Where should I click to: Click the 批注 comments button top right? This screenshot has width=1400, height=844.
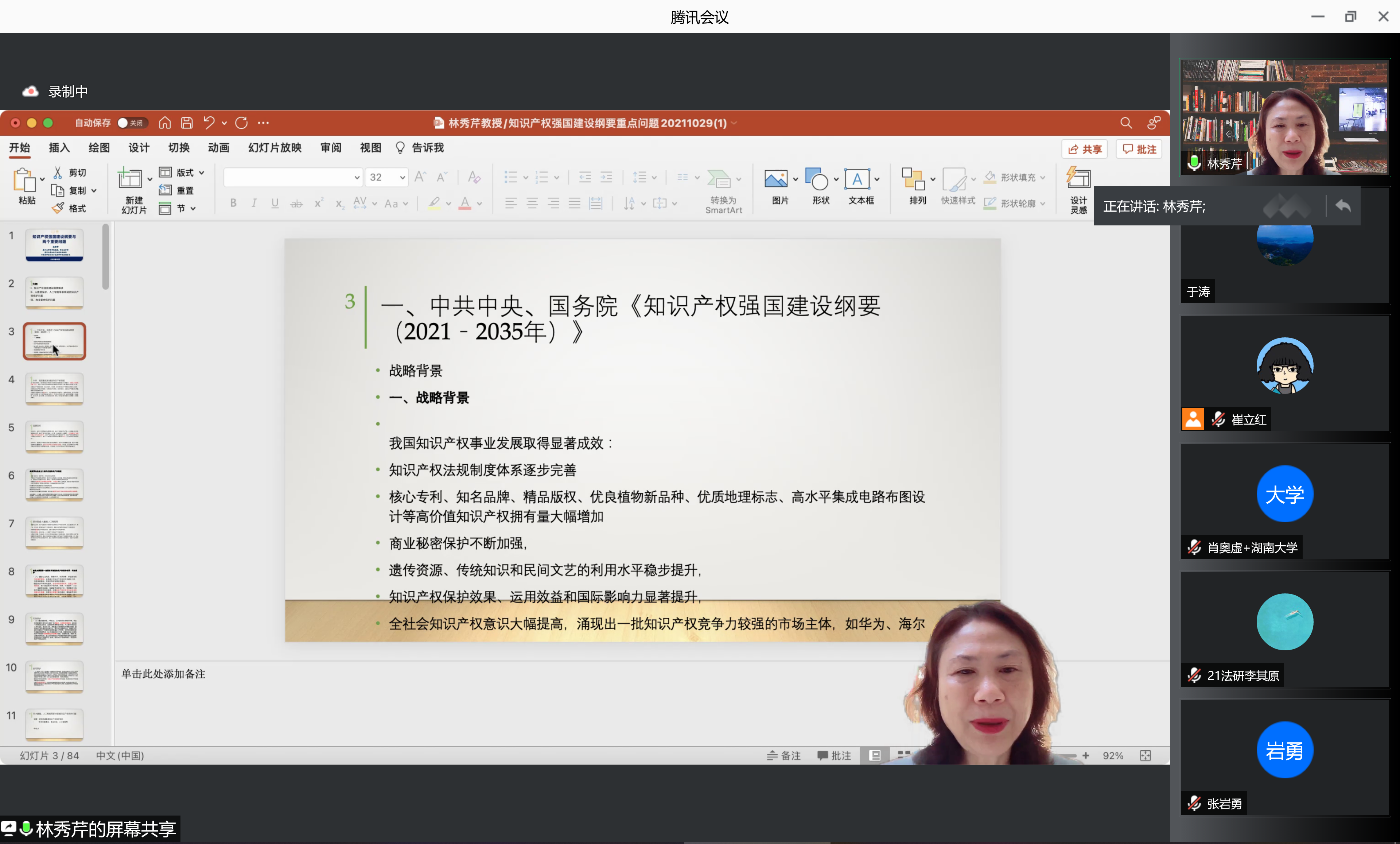click(x=1139, y=149)
